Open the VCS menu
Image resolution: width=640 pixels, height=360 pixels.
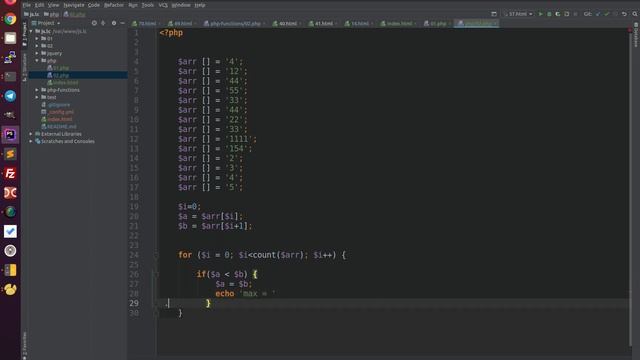coord(163,5)
